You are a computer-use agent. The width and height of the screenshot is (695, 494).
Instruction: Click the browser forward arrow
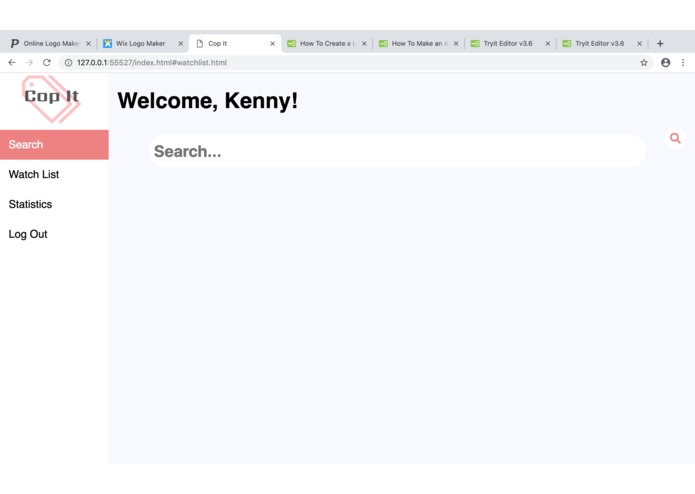[x=29, y=62]
